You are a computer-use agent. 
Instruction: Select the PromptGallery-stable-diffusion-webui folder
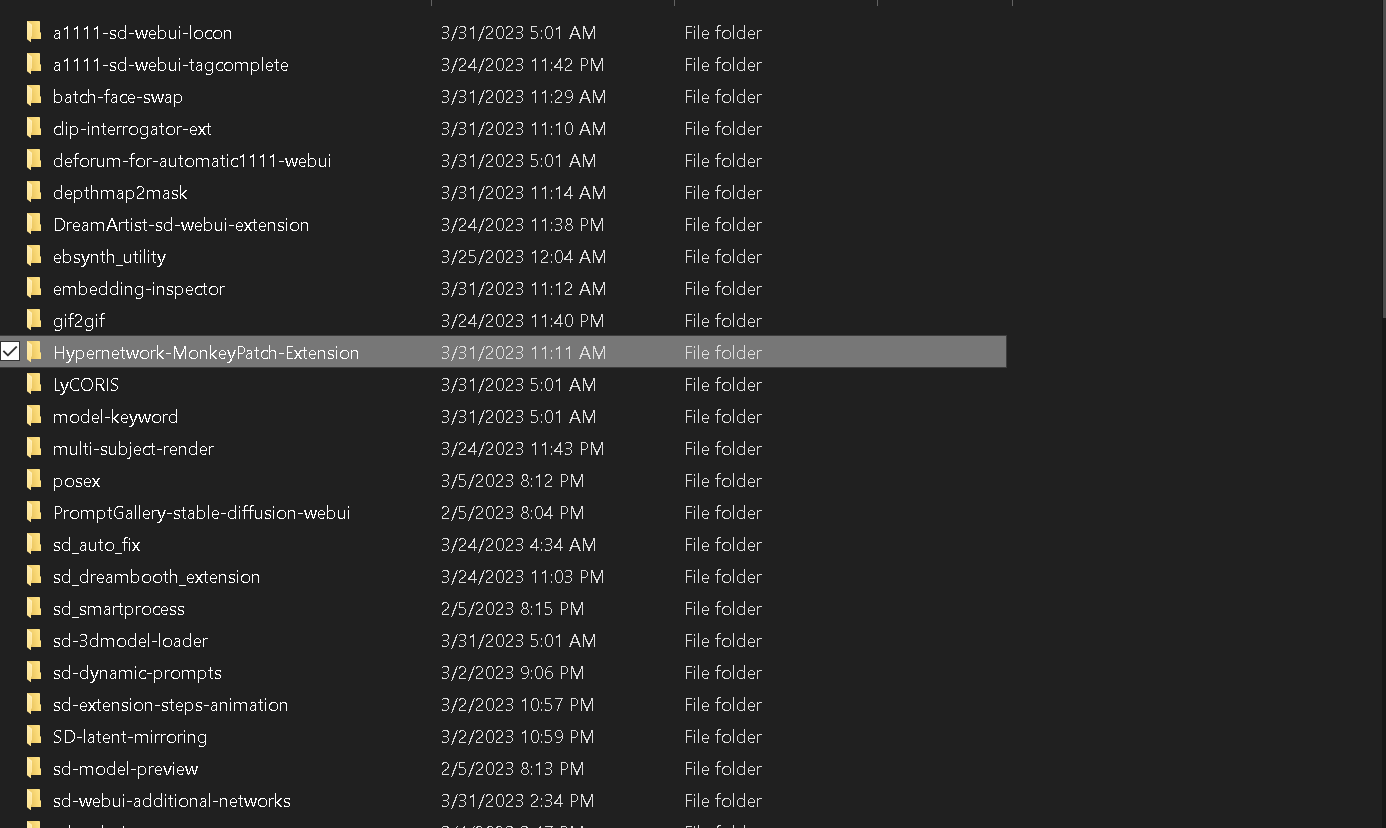(x=201, y=512)
